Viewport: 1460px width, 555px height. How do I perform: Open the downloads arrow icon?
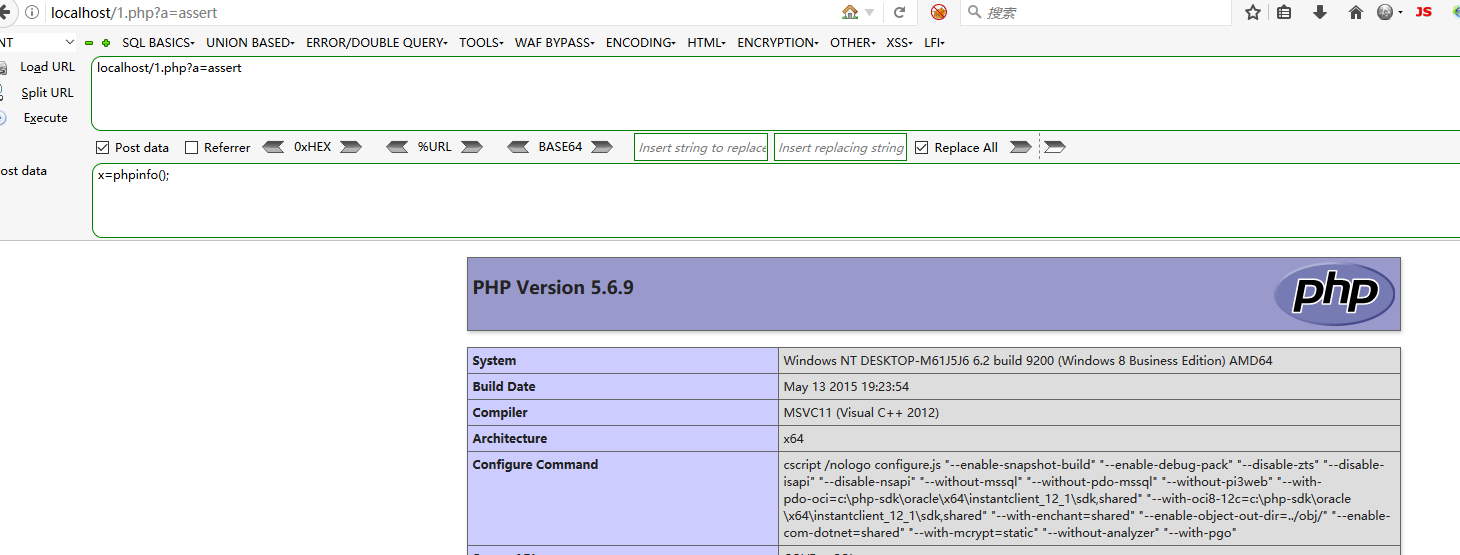point(1320,13)
